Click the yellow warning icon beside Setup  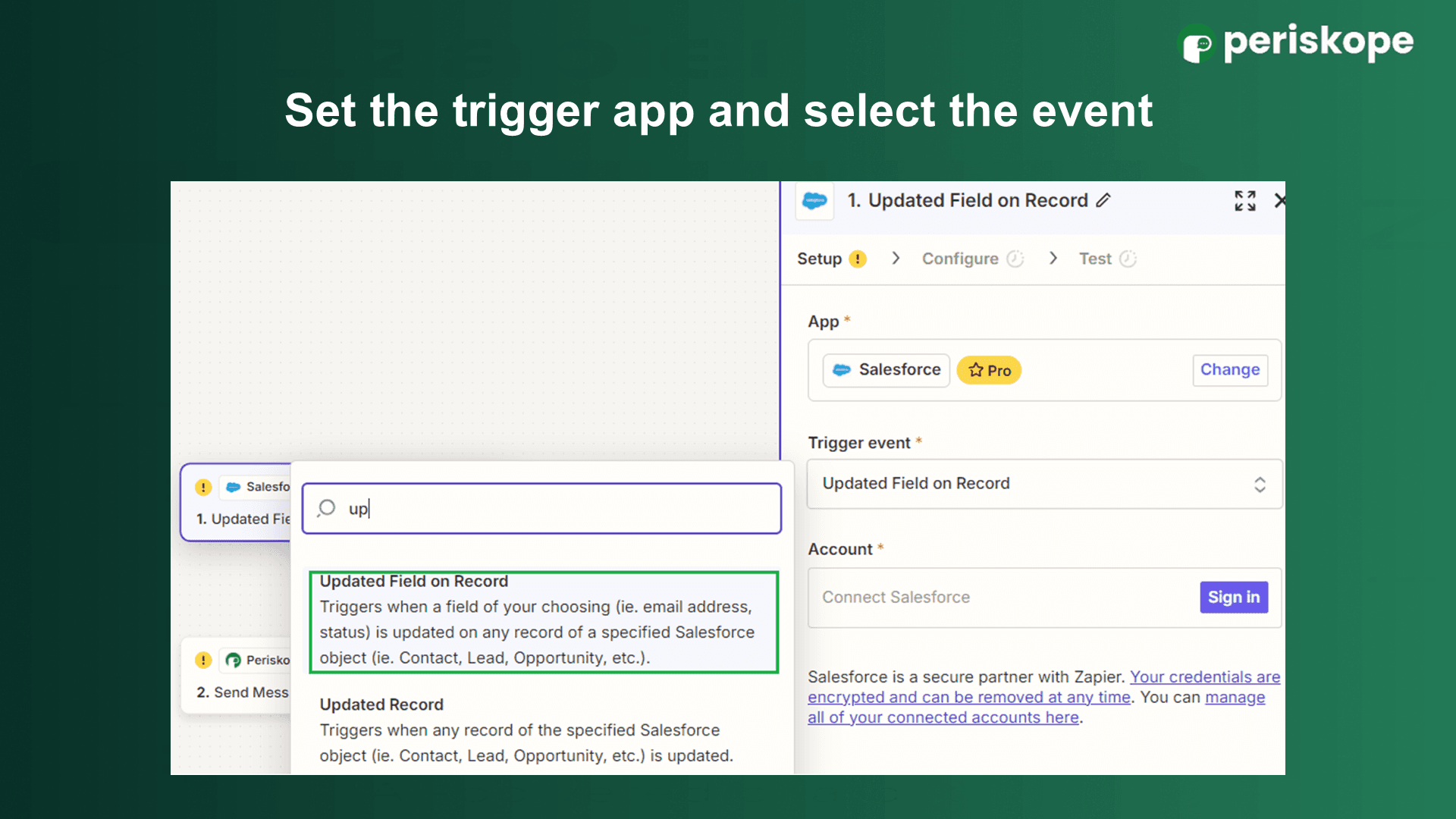858,259
